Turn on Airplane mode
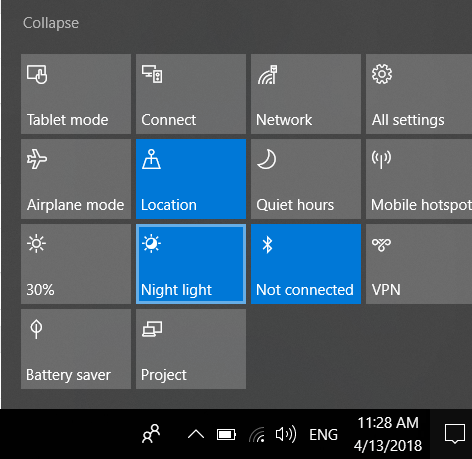472x459 pixels. point(76,179)
